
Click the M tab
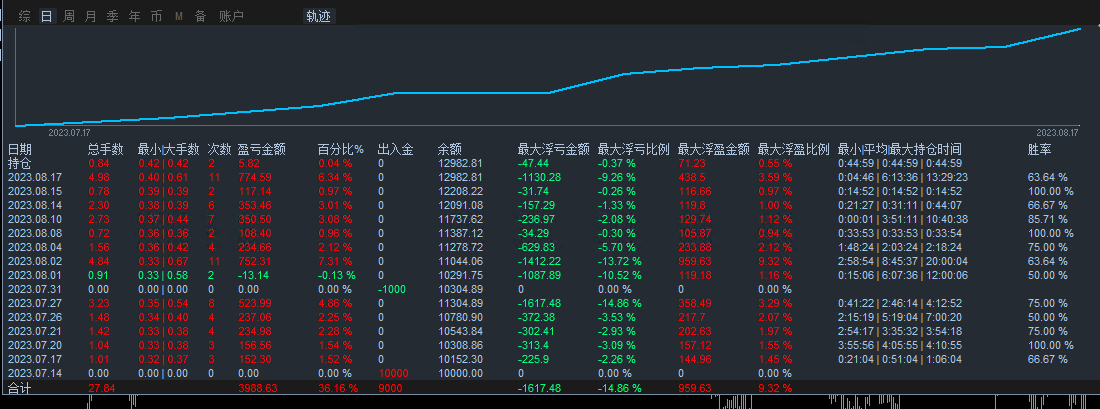point(179,16)
